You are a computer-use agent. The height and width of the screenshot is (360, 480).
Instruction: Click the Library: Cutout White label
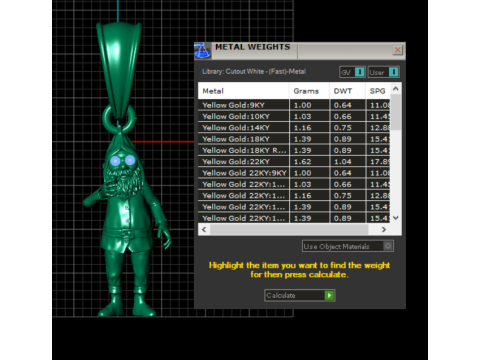254,71
